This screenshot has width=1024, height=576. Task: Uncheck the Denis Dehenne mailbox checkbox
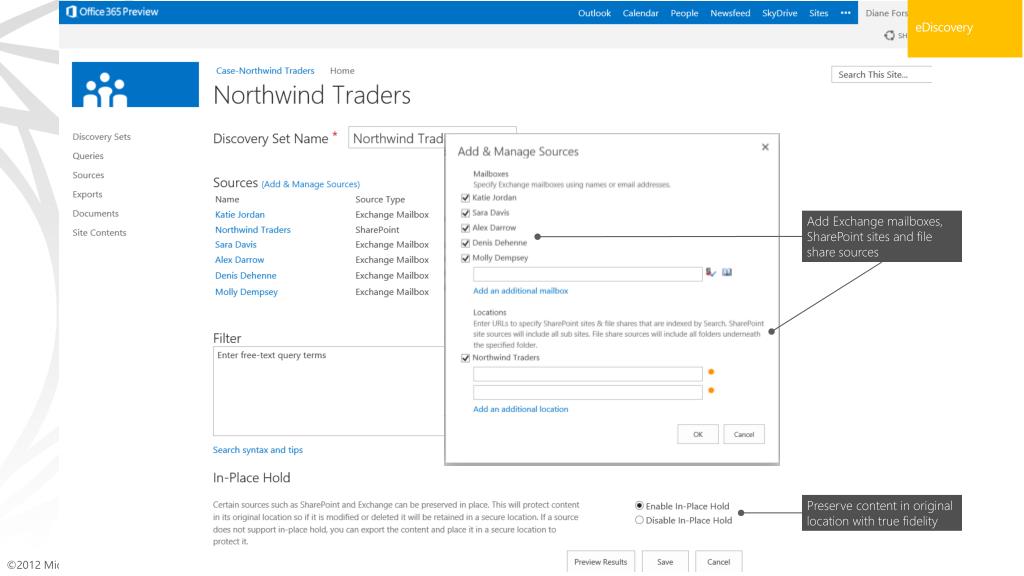[x=465, y=243]
